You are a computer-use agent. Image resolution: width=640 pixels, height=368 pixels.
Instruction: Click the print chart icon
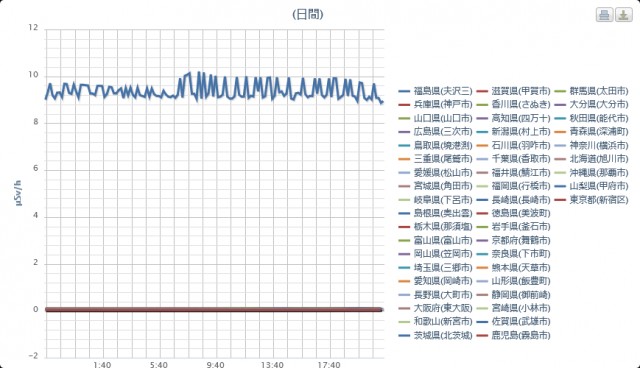[604, 15]
